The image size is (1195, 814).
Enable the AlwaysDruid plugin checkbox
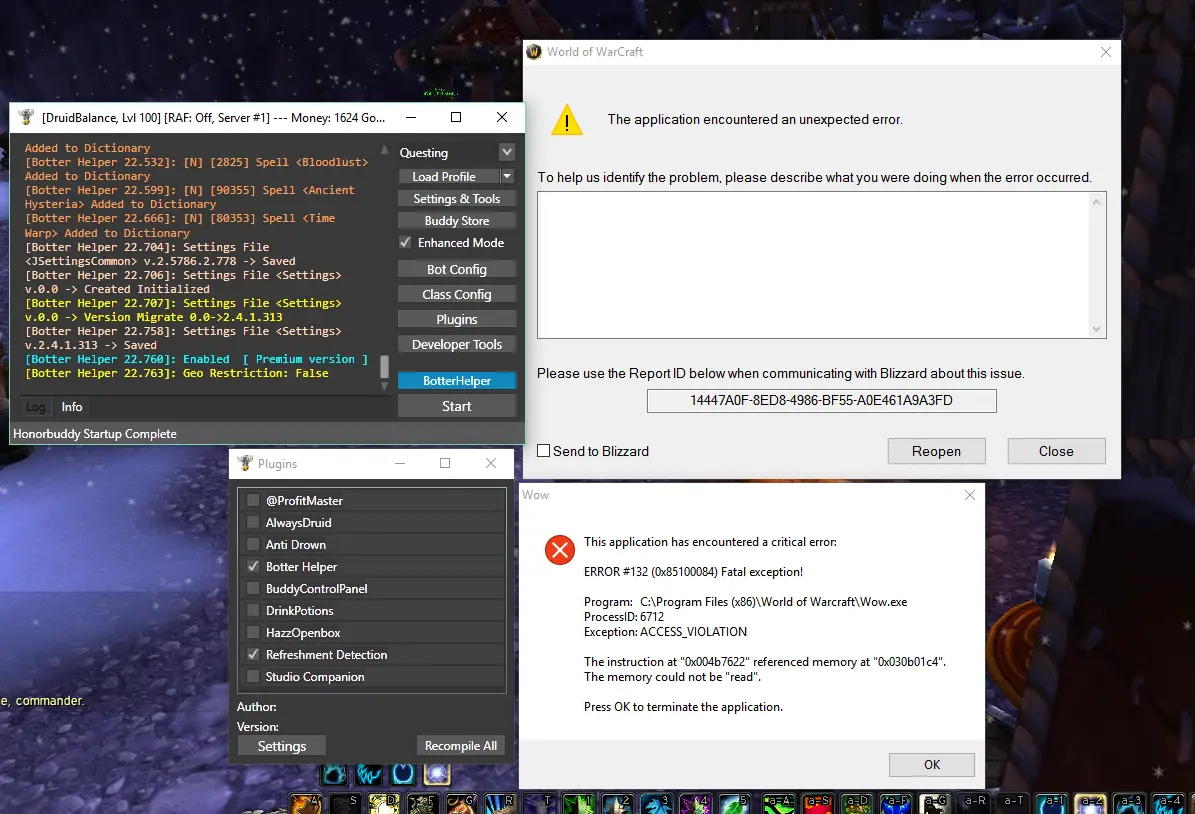coord(253,523)
